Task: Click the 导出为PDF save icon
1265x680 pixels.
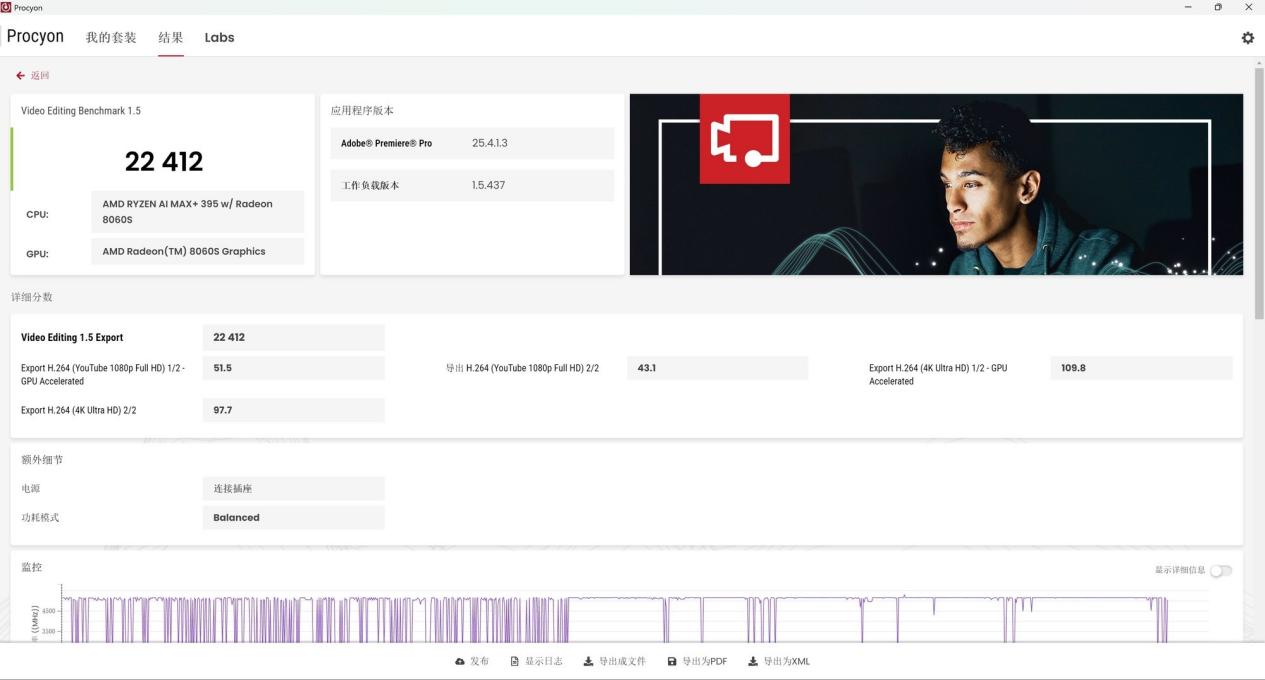Action: 672,662
